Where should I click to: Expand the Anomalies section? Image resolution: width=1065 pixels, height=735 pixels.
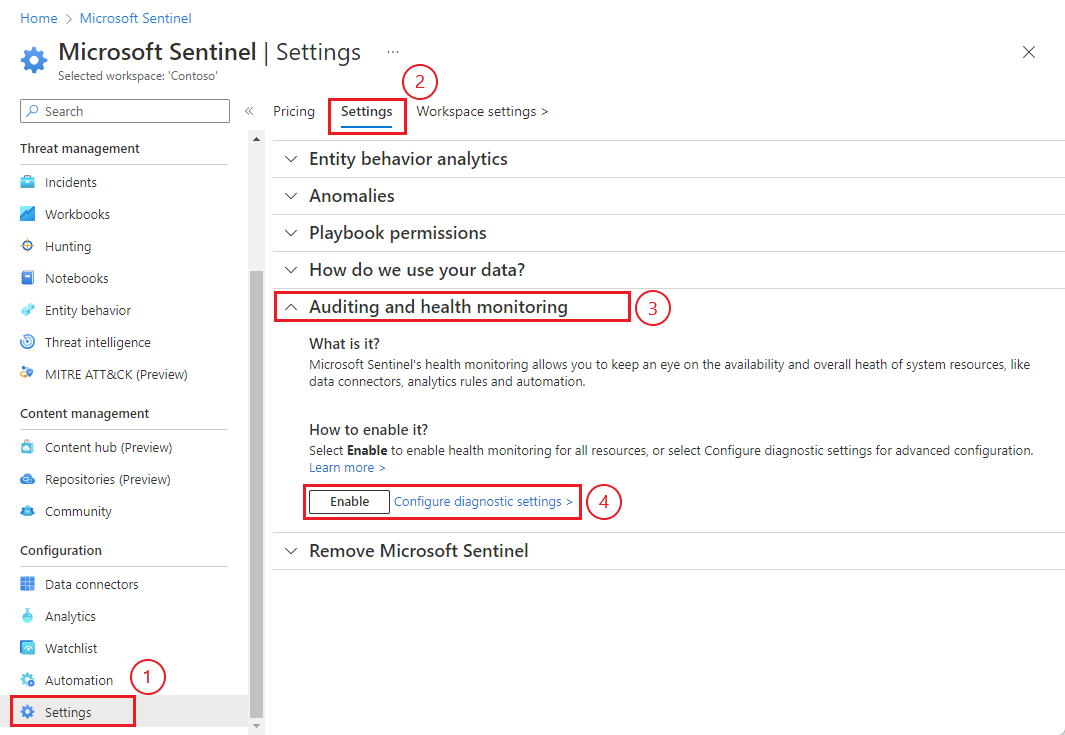click(x=291, y=196)
